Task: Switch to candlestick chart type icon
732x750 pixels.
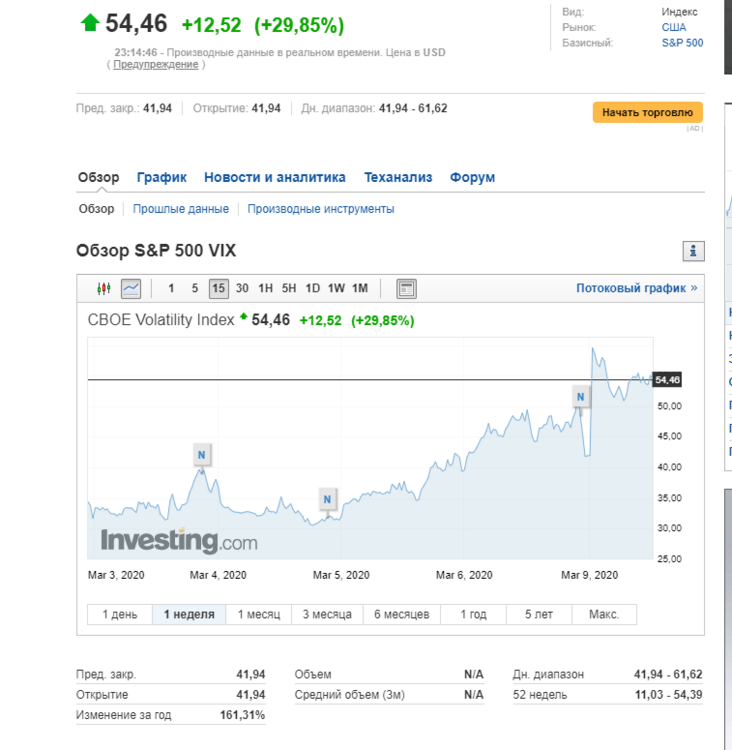Action: coord(104,288)
